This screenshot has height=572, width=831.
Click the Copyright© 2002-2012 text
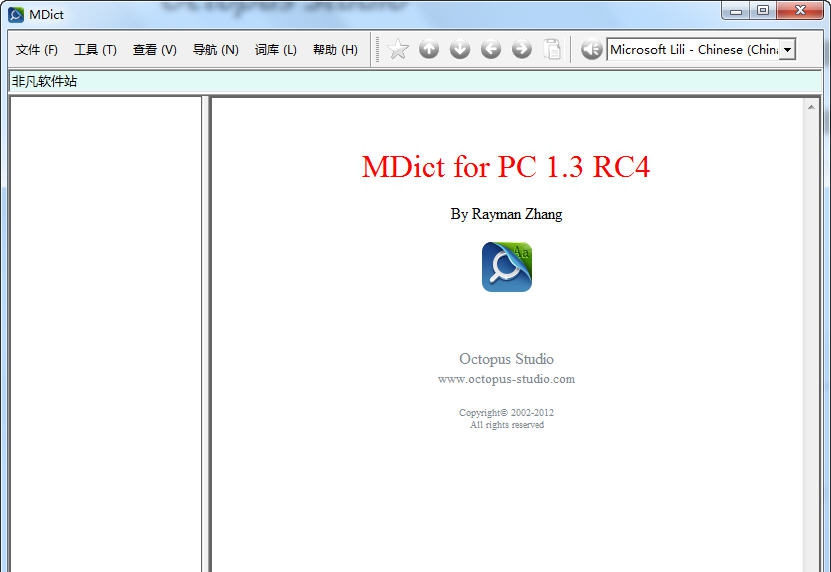coord(506,412)
